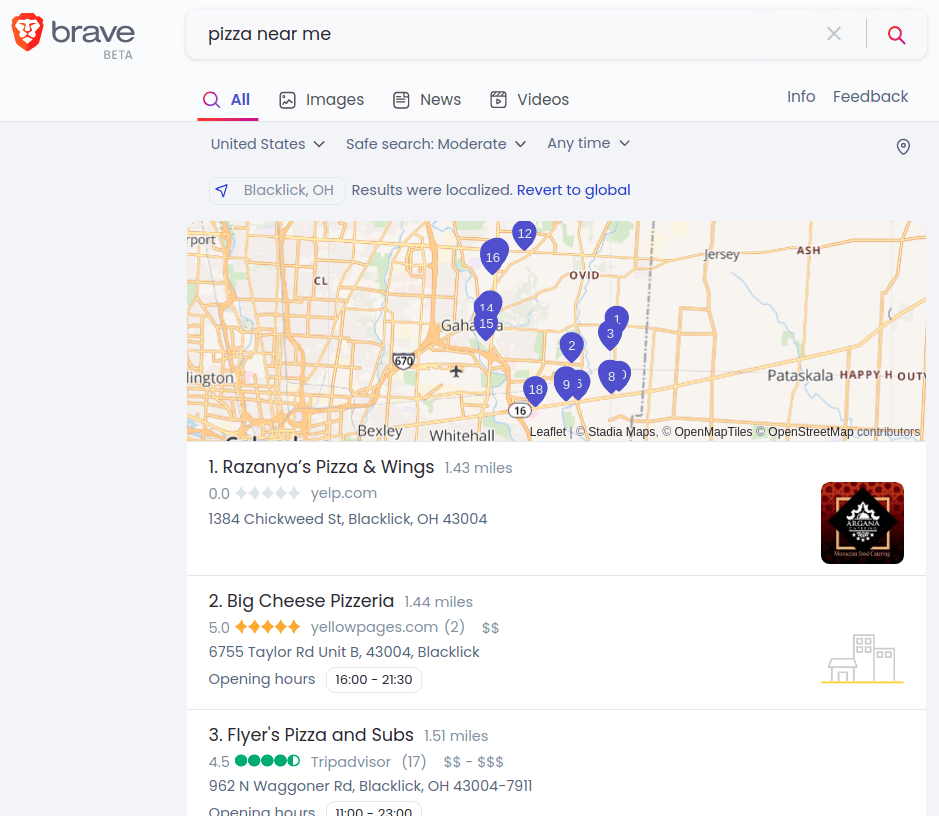Click the yellowpages.com source for Big Cheese
Image resolution: width=939 pixels, height=816 pixels.
[374, 627]
